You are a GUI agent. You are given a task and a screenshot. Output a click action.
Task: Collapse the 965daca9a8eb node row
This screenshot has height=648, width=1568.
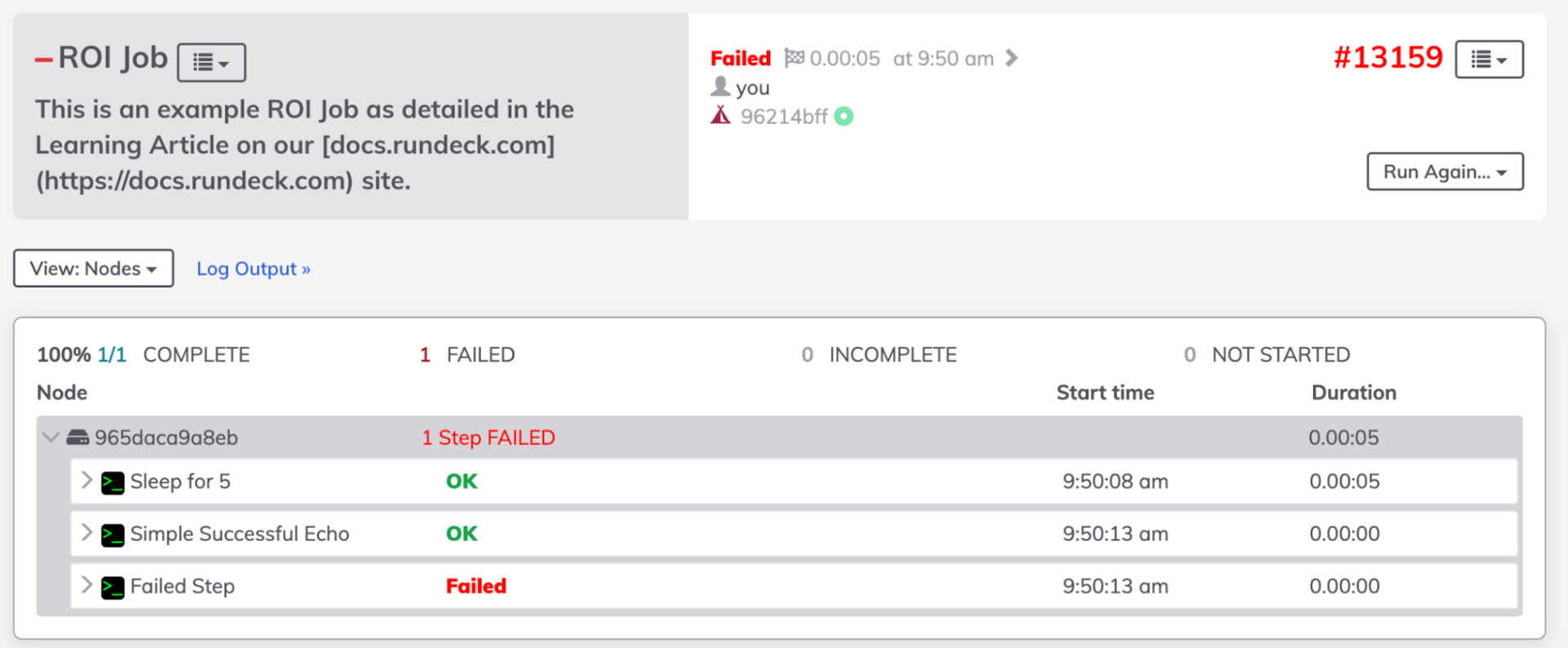click(x=51, y=437)
